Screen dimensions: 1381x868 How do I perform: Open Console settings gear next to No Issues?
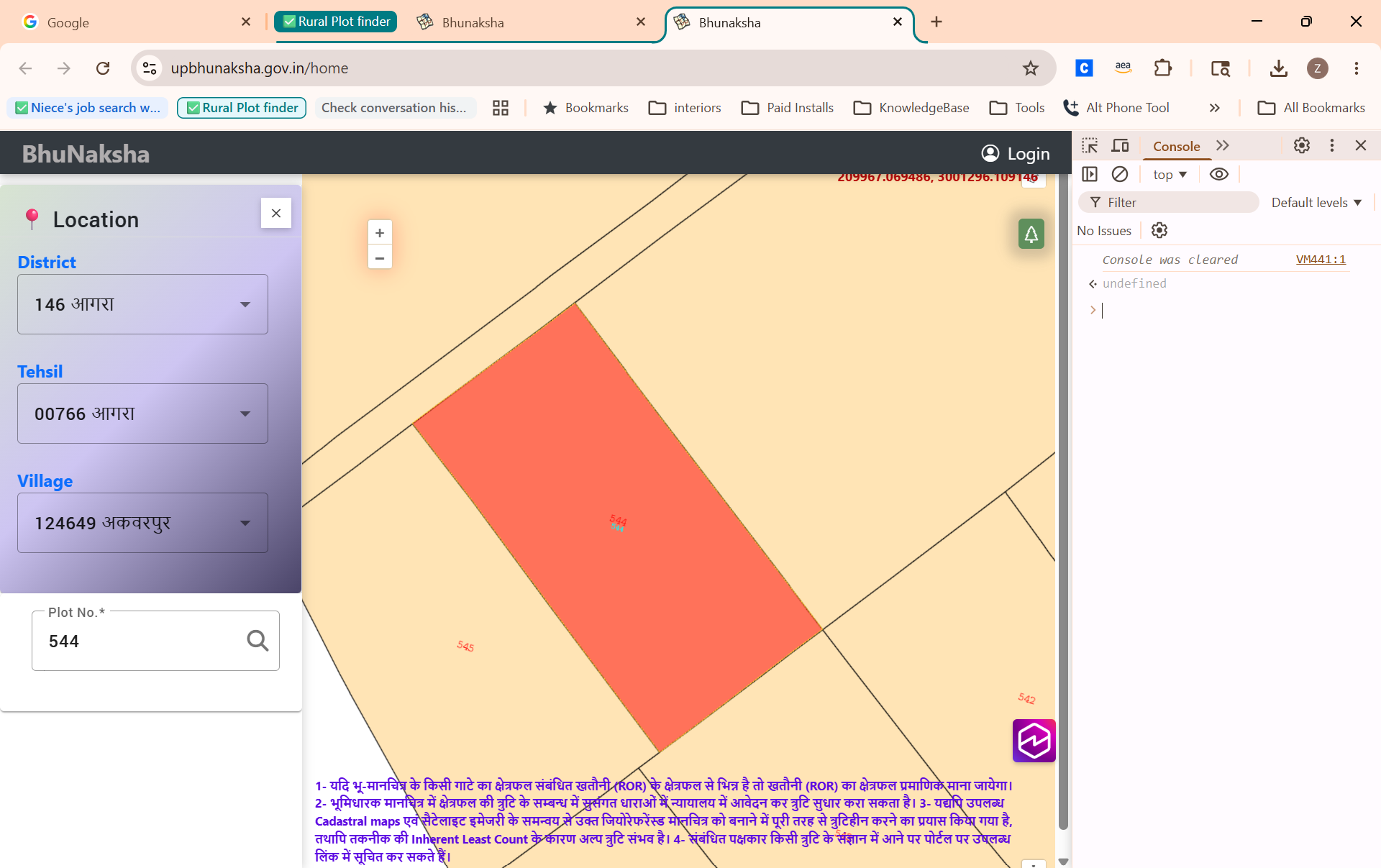click(1159, 230)
